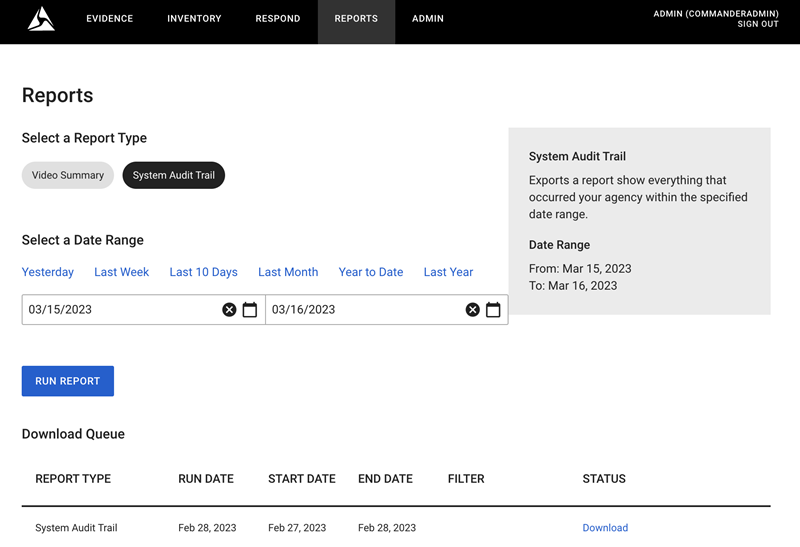
Task: Download the System Audit Trail report
Action: tap(605, 528)
